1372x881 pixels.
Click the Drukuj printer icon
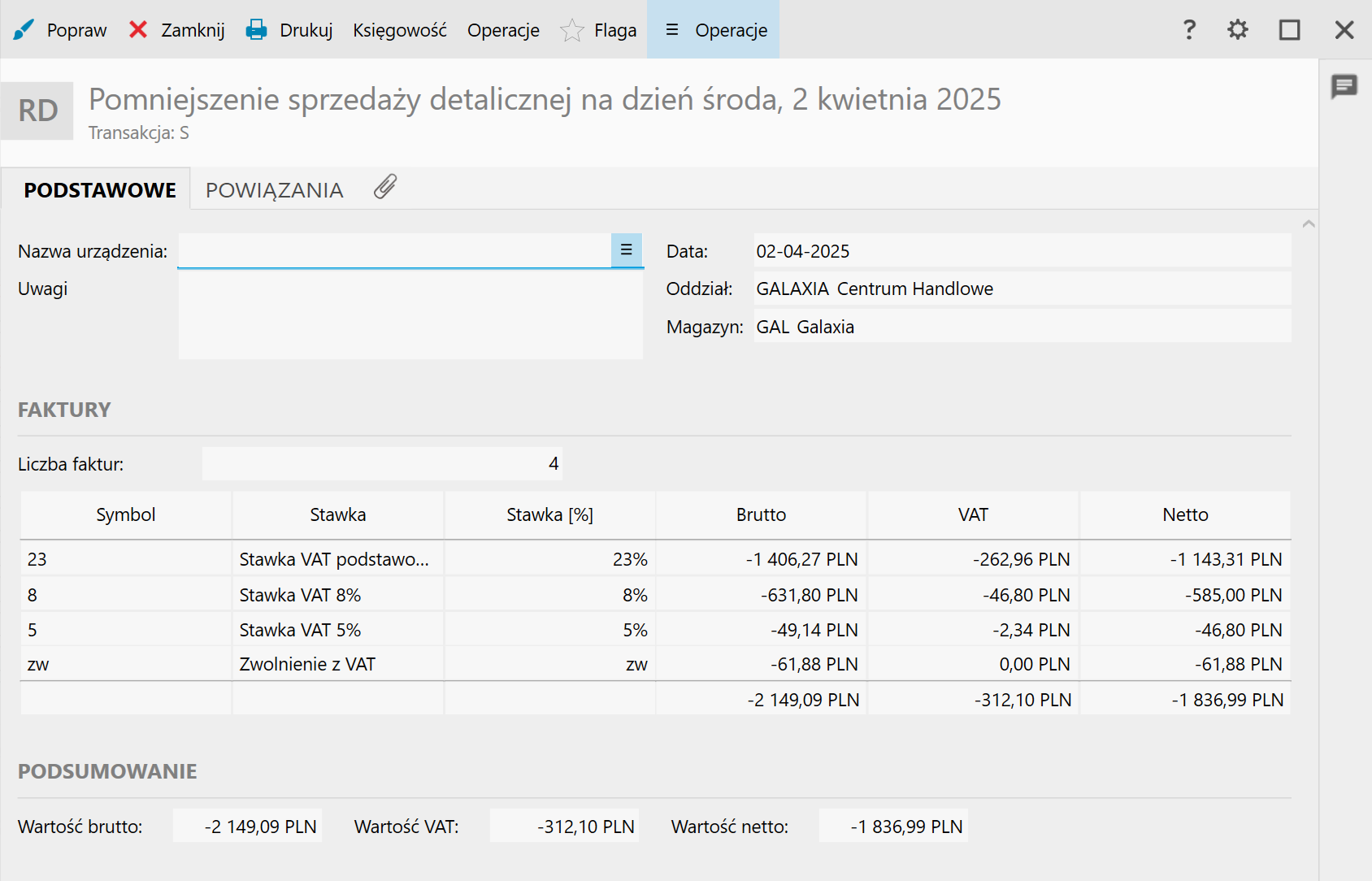click(x=257, y=30)
